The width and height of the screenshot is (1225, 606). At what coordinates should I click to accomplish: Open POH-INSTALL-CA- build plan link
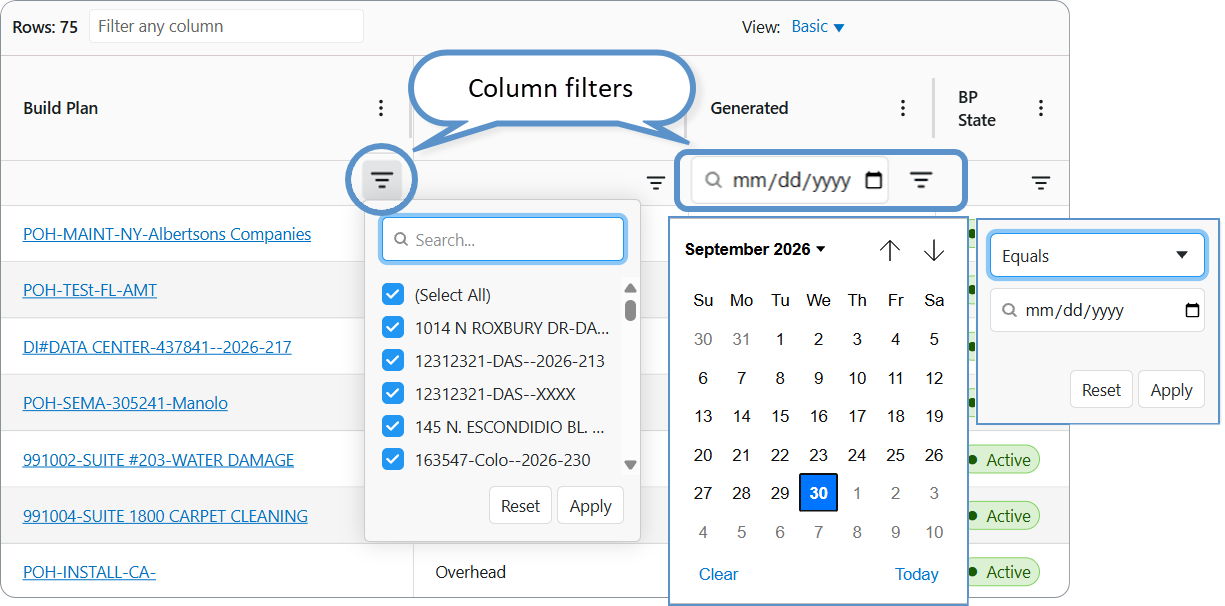(x=89, y=572)
